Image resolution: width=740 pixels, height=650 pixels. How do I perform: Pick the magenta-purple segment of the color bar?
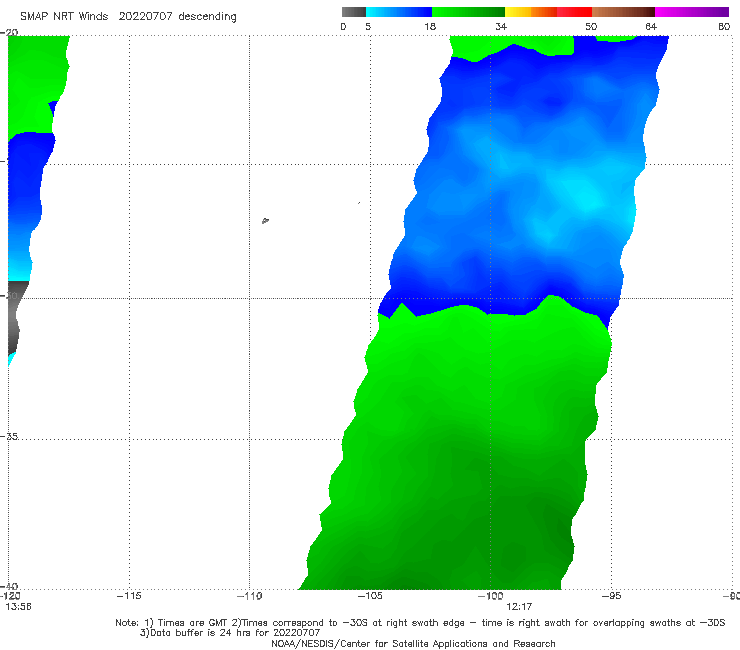(692, 12)
